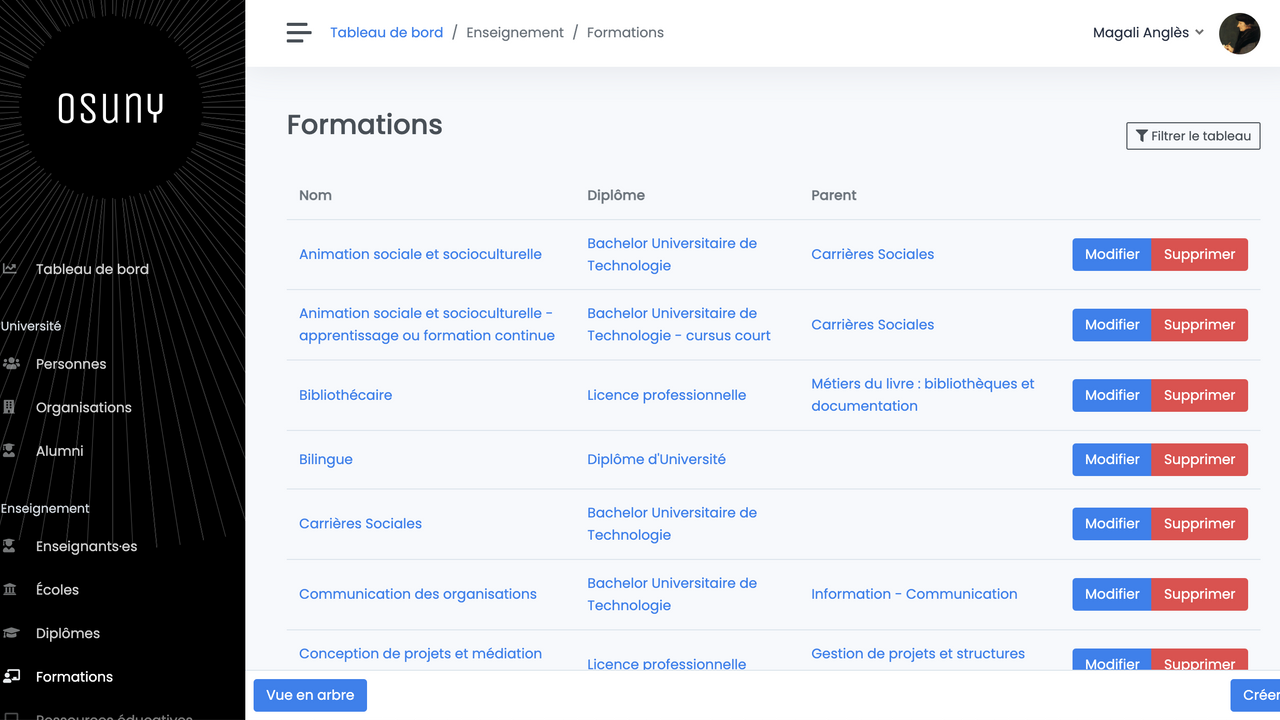The width and height of the screenshot is (1280, 720).
Task: Open the Information - Communication parent link
Action: pos(913,594)
